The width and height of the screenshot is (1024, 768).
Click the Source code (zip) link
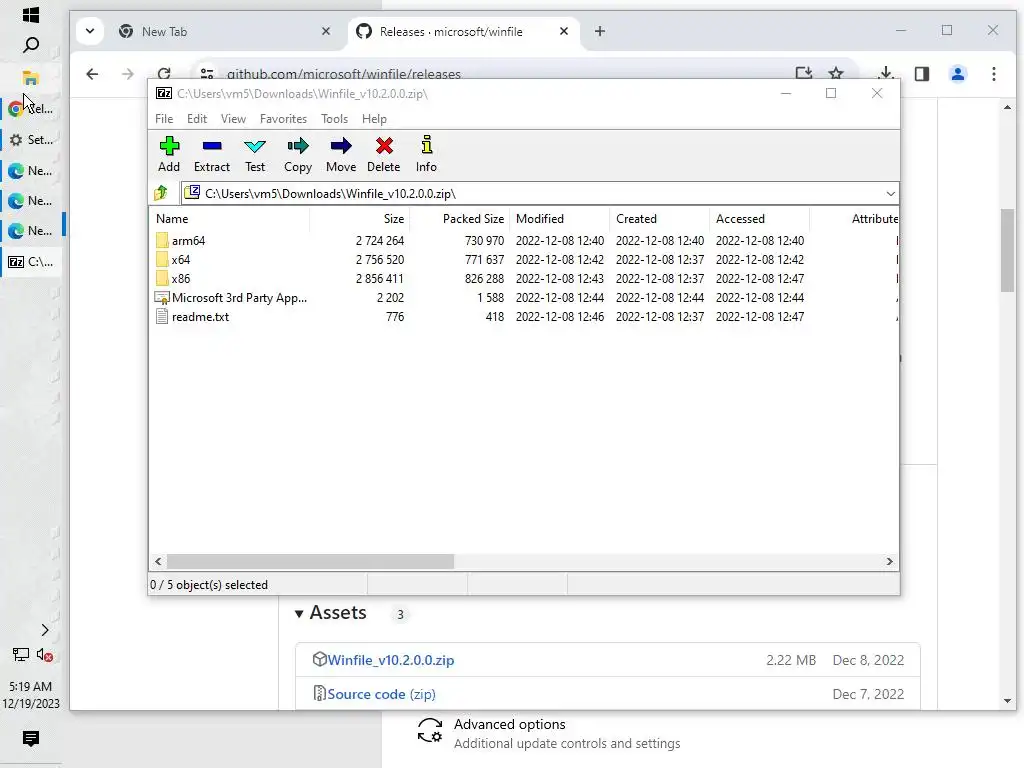[381, 694]
